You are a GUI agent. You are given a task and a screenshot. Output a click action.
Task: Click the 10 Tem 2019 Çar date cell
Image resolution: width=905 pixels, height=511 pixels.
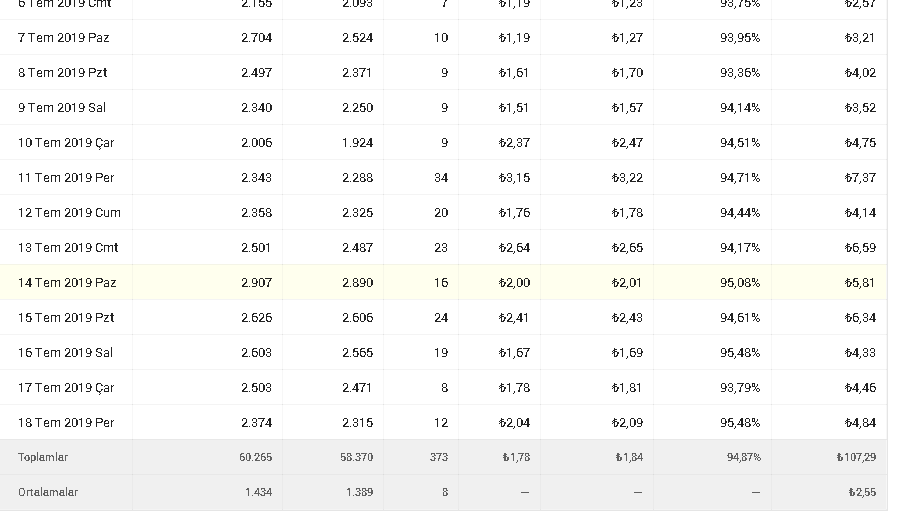(66, 143)
